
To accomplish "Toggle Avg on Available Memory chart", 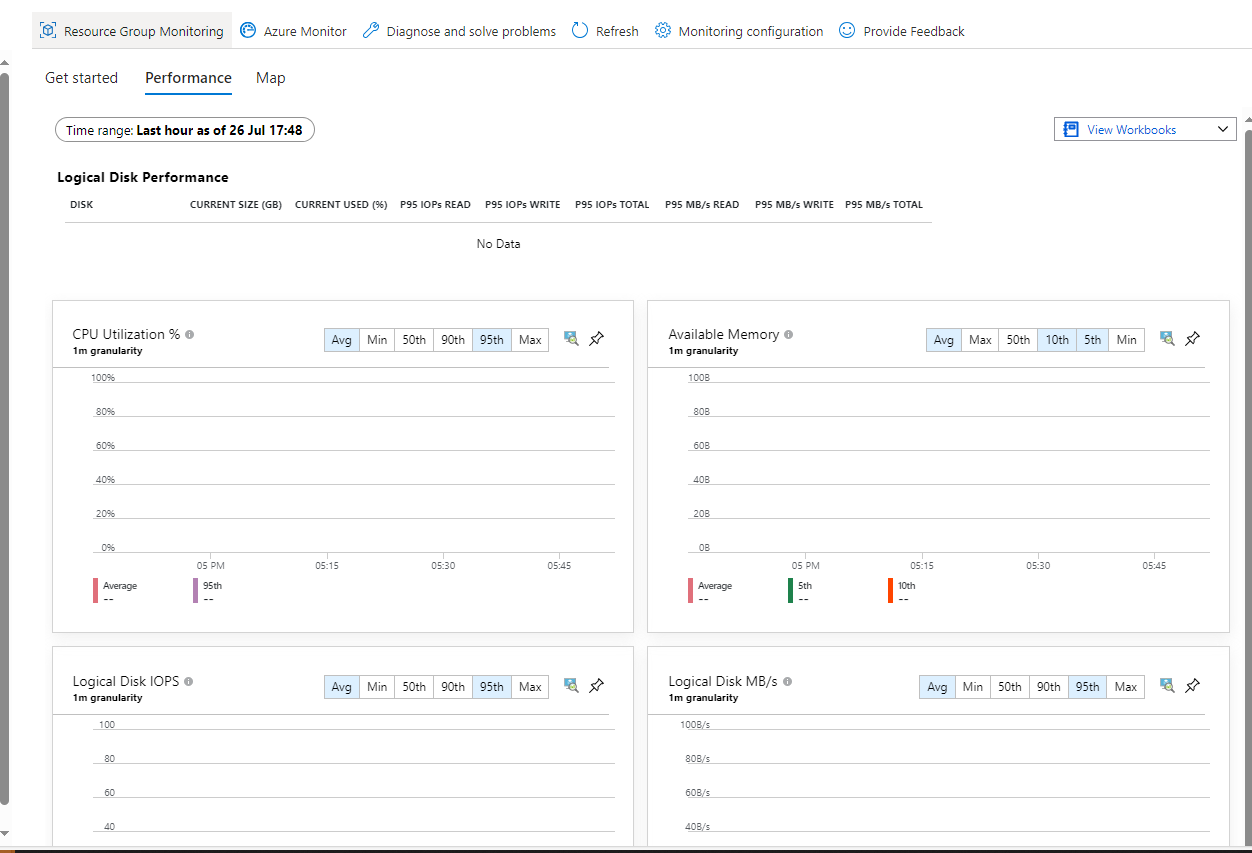I will [x=944, y=340].
